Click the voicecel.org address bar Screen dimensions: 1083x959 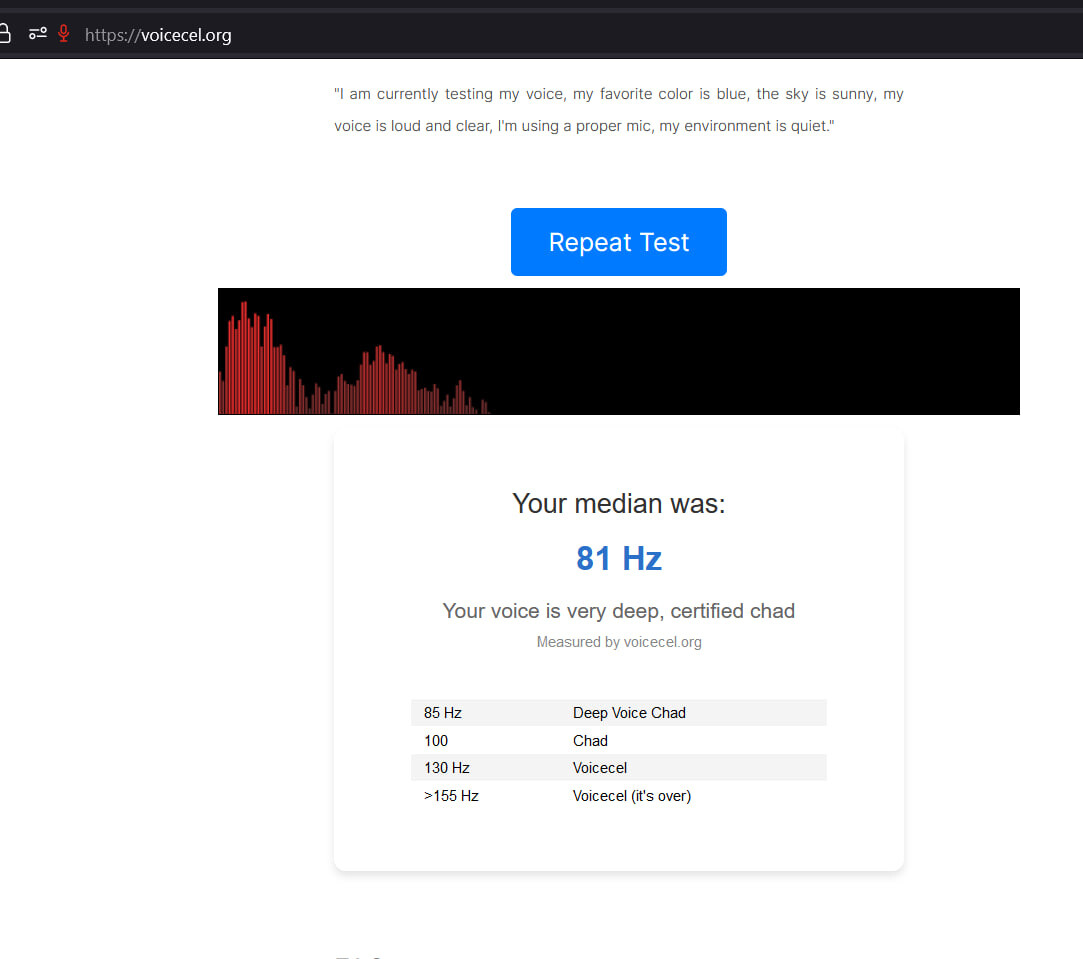400,35
